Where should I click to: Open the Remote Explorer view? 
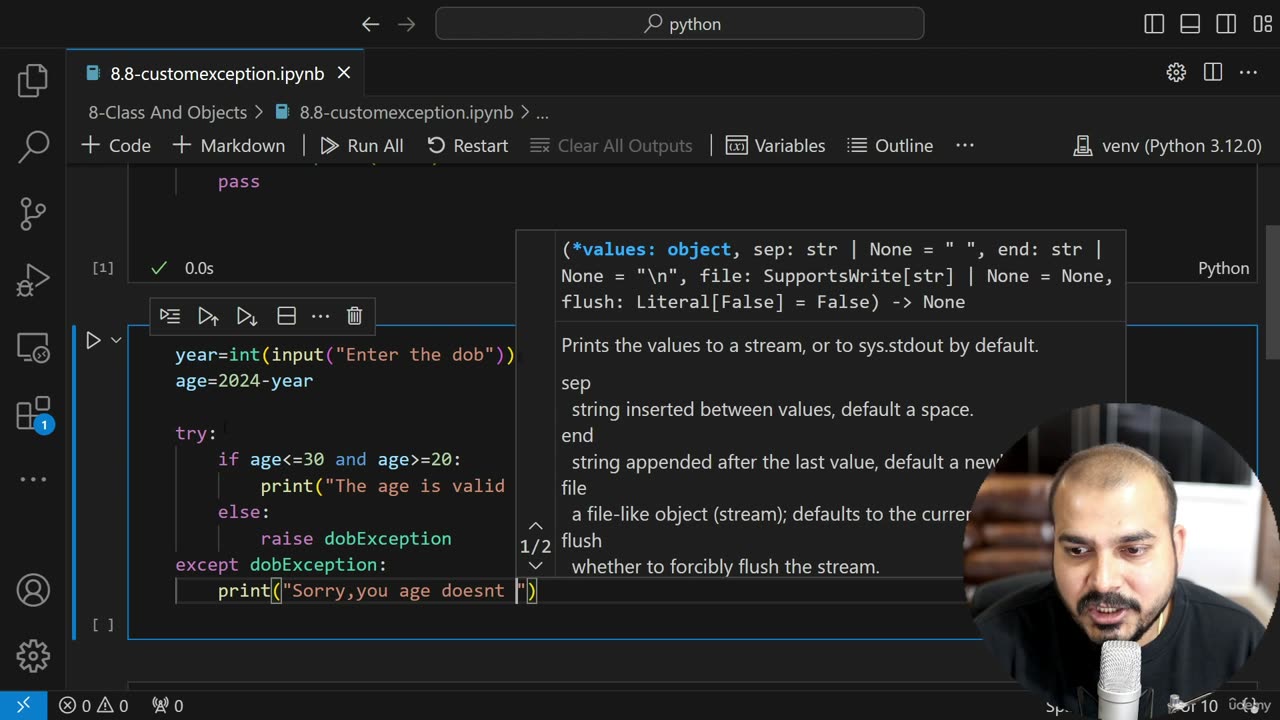pos(33,347)
